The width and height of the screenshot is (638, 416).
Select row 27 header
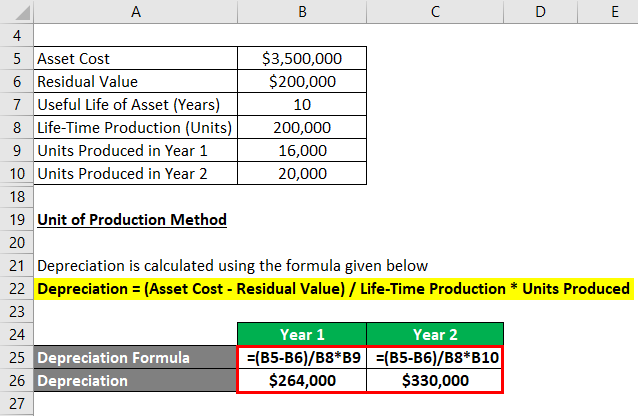(17, 404)
